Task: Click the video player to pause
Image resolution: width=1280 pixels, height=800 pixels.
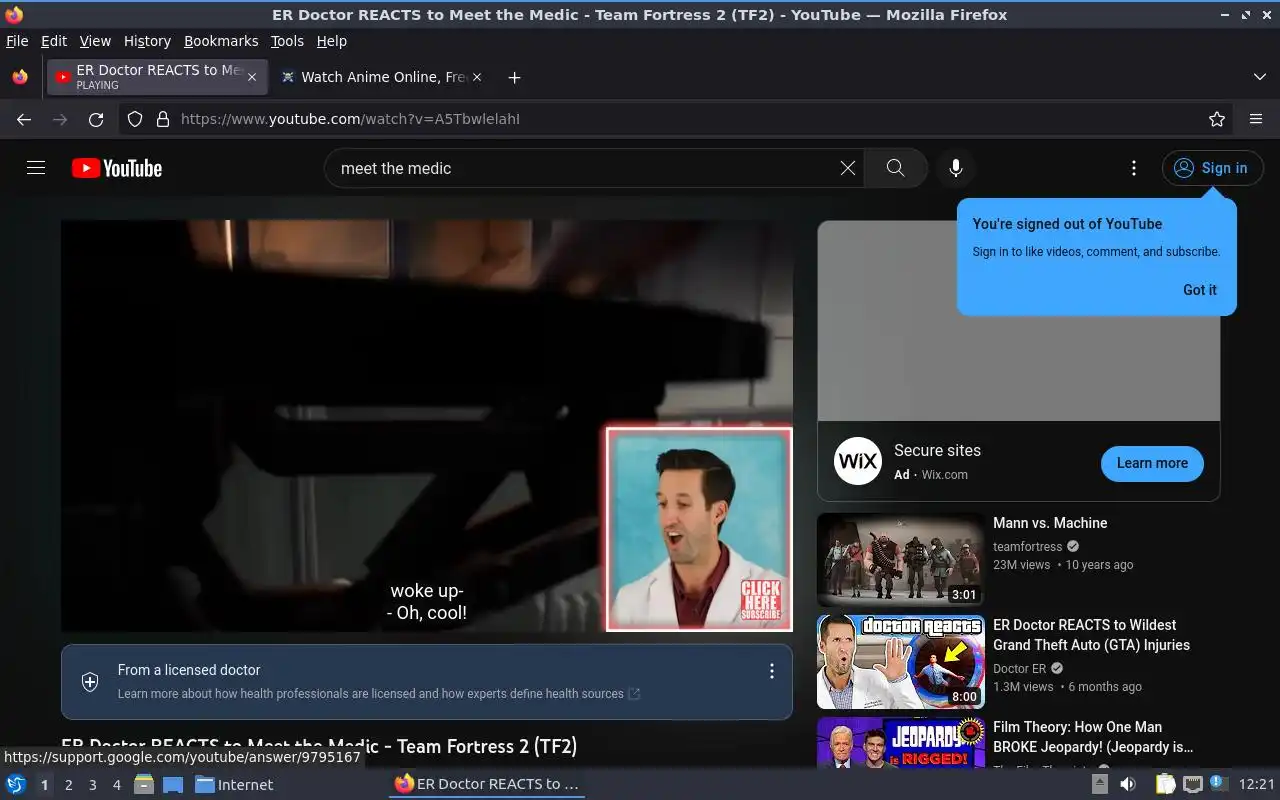Action: pos(427,426)
